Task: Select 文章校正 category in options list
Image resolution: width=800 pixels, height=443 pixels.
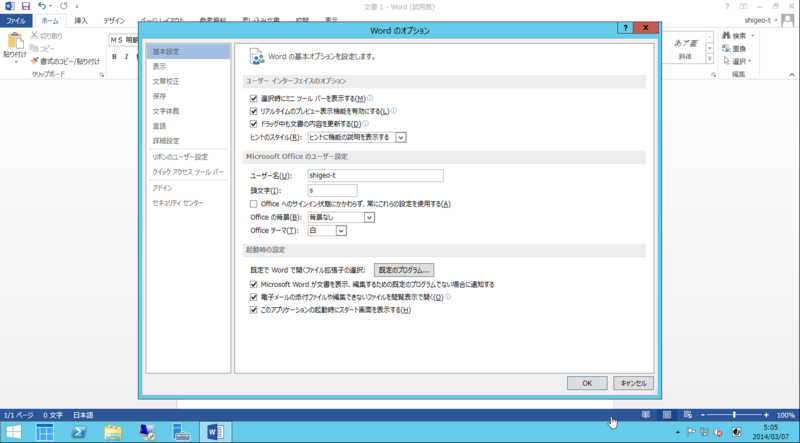Action: pyautogui.click(x=188, y=81)
